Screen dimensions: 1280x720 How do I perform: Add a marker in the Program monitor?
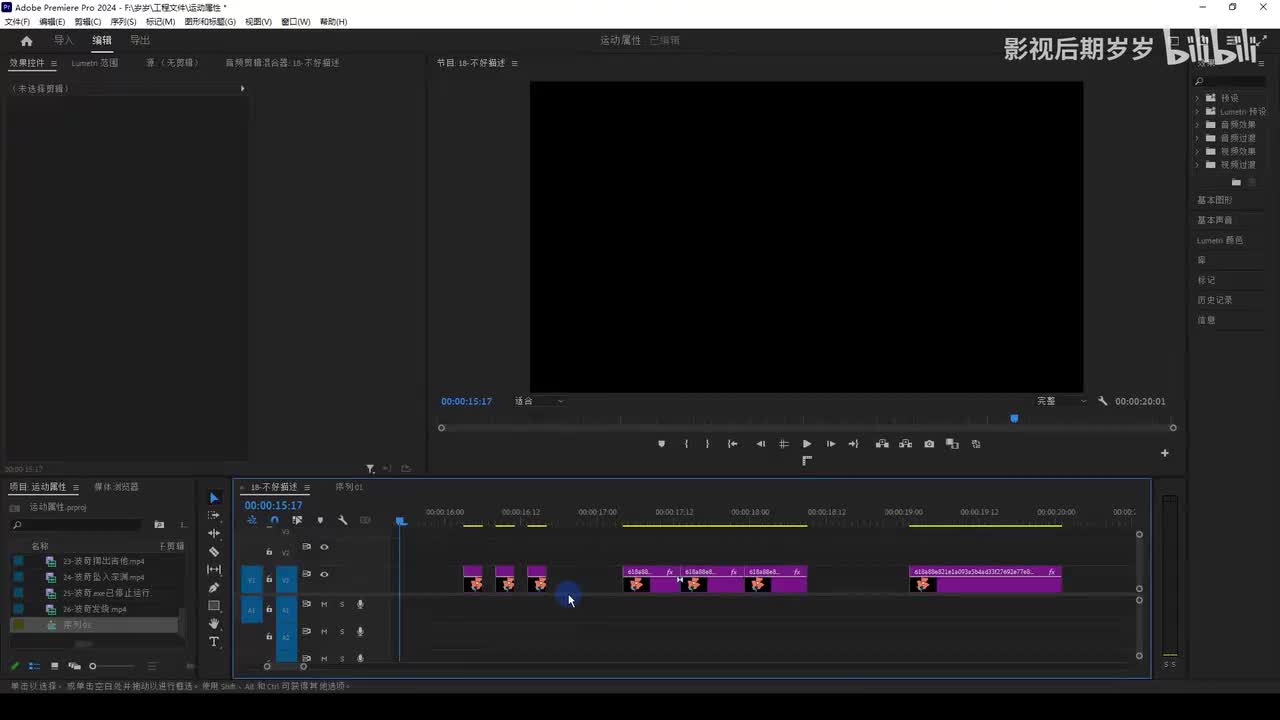point(661,444)
